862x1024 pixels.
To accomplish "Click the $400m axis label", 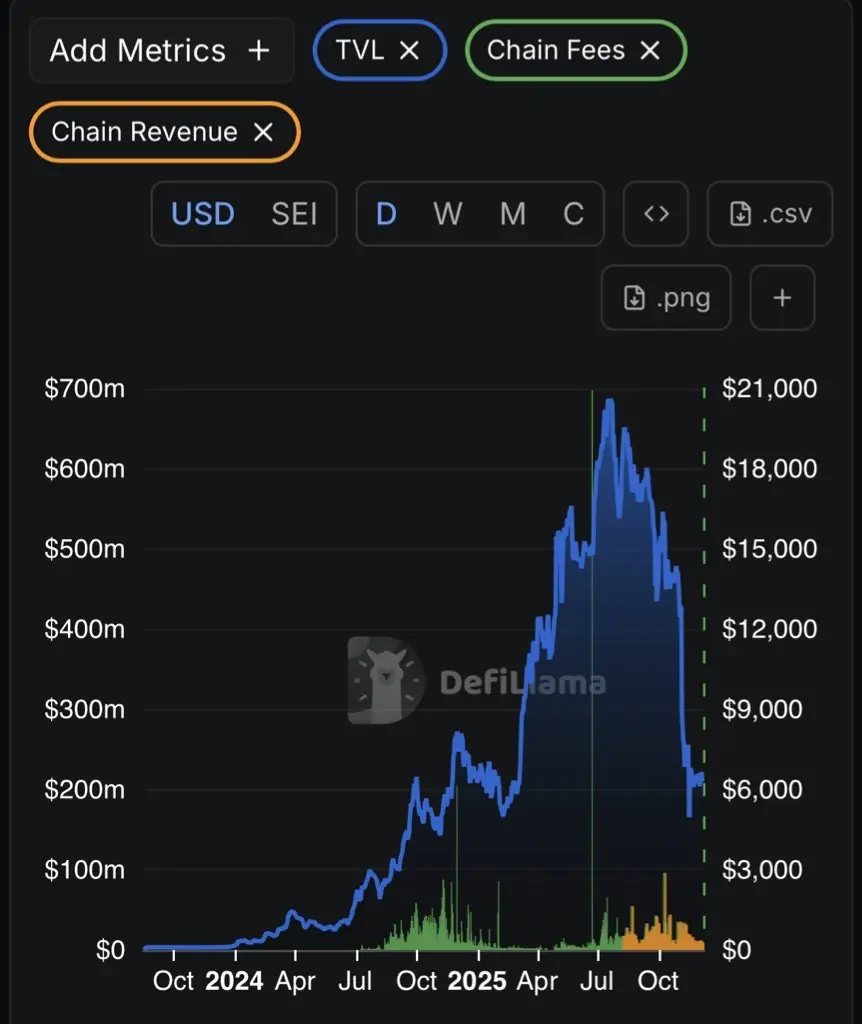I will (84, 630).
